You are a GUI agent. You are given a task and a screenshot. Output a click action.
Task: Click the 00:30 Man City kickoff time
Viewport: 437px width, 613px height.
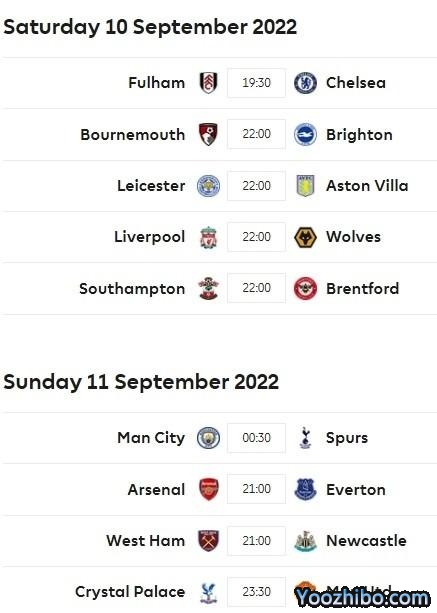tap(256, 438)
